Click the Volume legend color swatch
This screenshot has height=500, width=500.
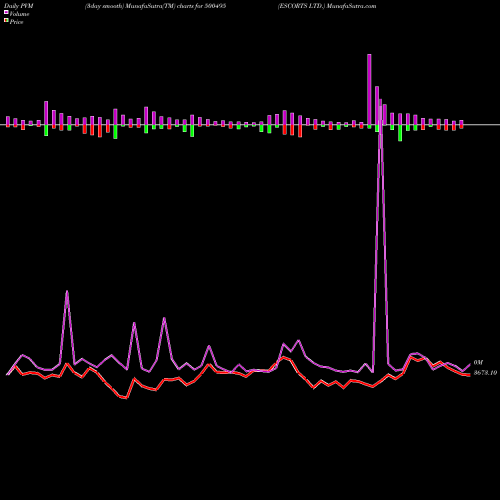(6, 13)
